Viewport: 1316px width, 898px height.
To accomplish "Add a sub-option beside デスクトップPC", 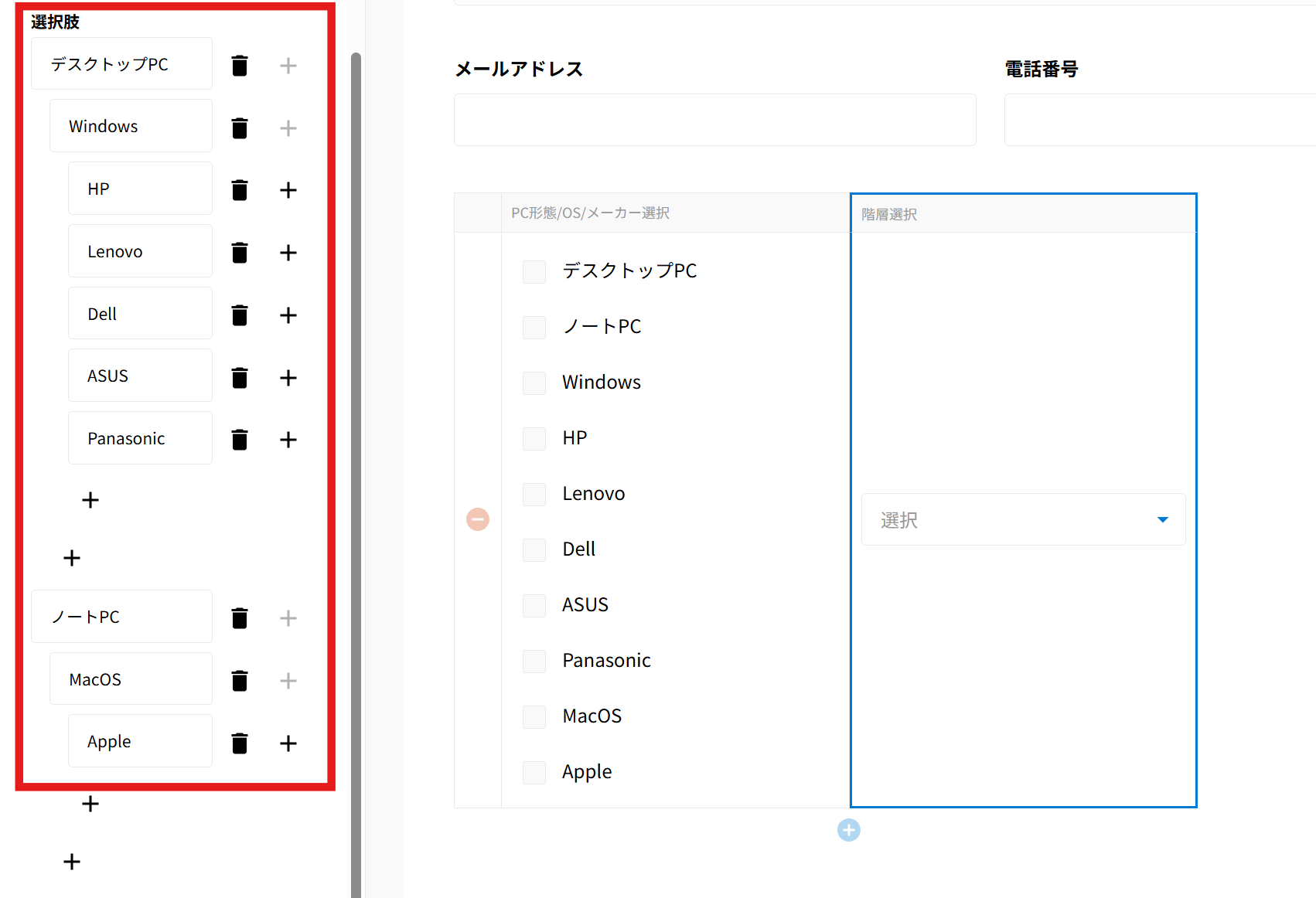I will click(x=288, y=66).
